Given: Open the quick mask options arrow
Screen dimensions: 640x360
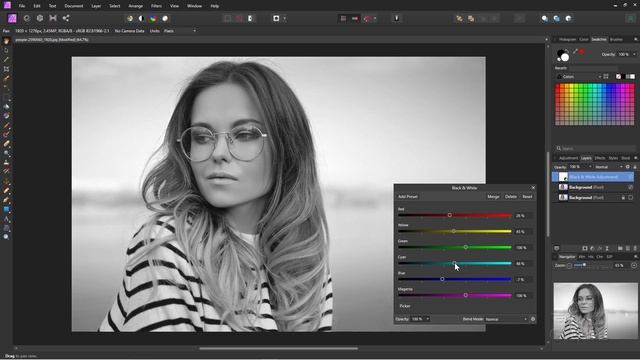Looking at the screenshot, I should pos(284,18).
